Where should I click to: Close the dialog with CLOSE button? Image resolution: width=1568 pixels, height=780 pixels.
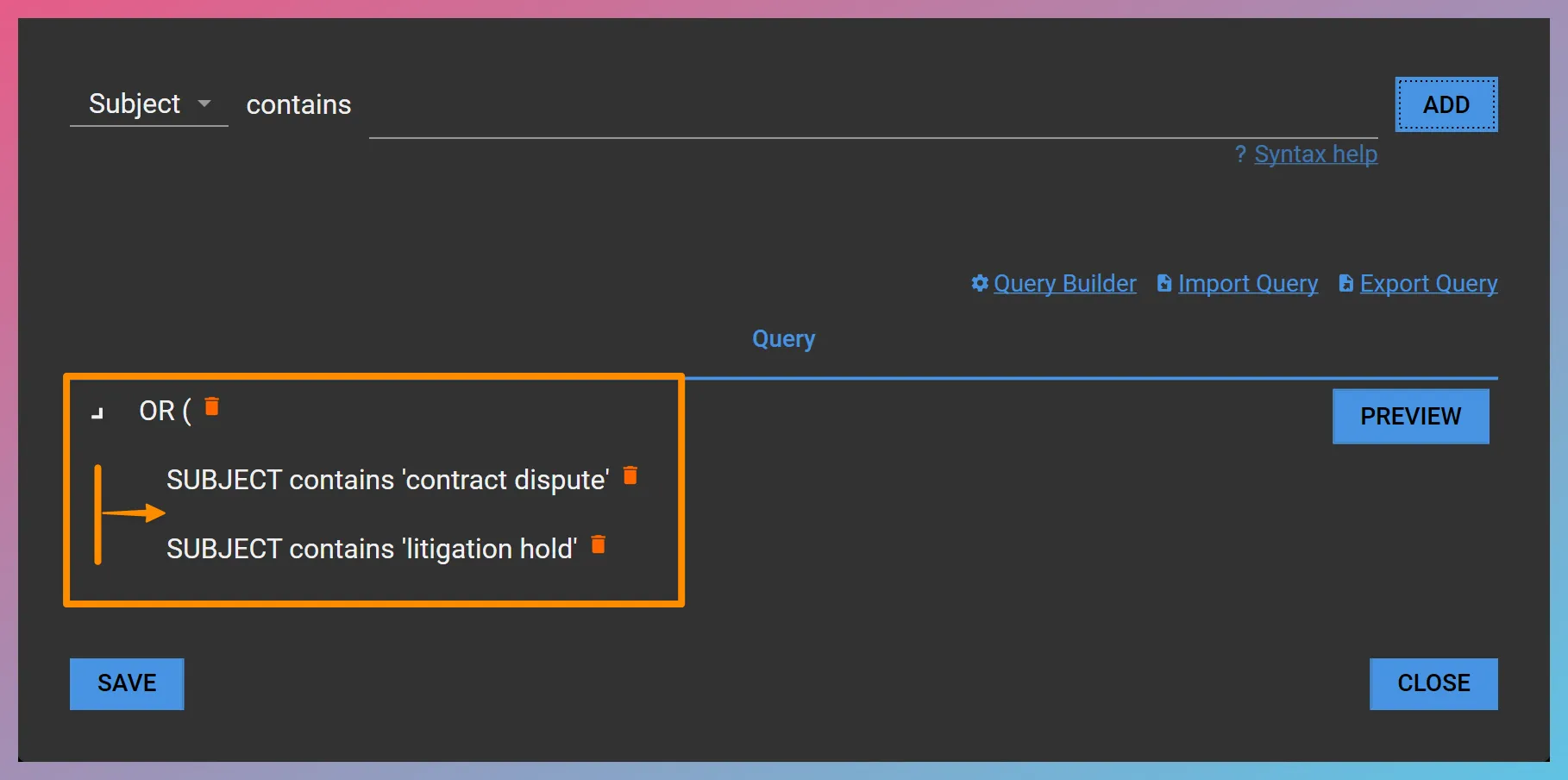pyautogui.click(x=1433, y=683)
